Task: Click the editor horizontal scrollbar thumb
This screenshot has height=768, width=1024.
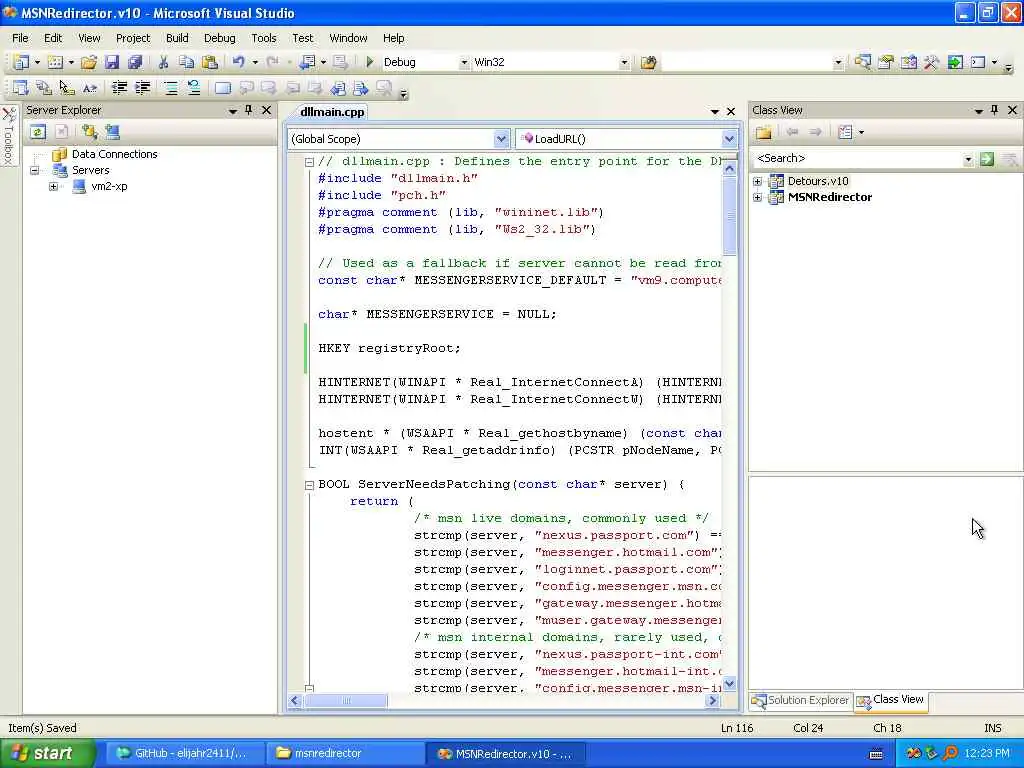Action: coord(346,701)
